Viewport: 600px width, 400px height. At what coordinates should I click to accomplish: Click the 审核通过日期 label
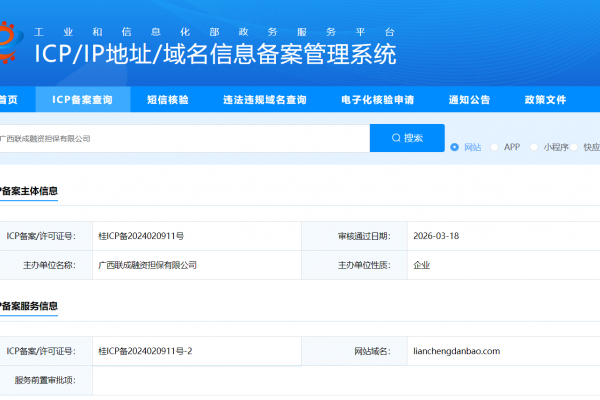364,236
